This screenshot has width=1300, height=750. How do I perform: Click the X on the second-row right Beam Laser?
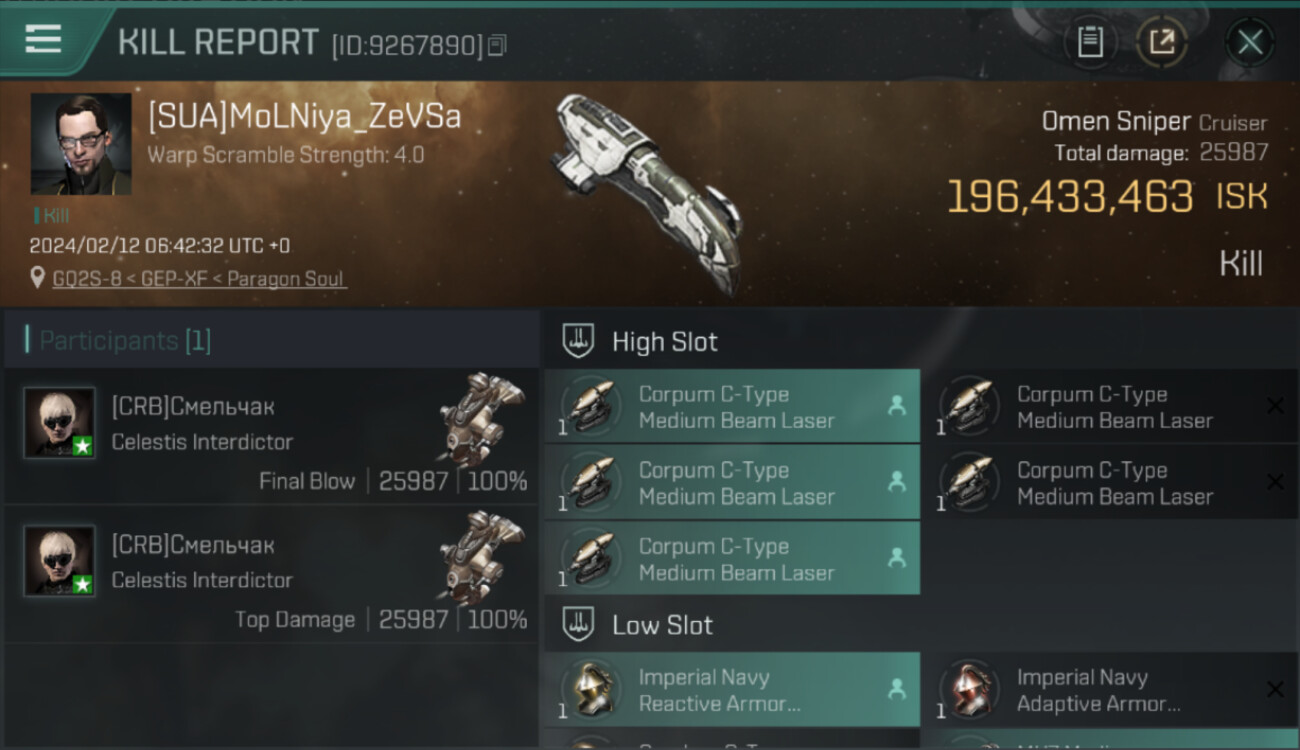(1275, 482)
